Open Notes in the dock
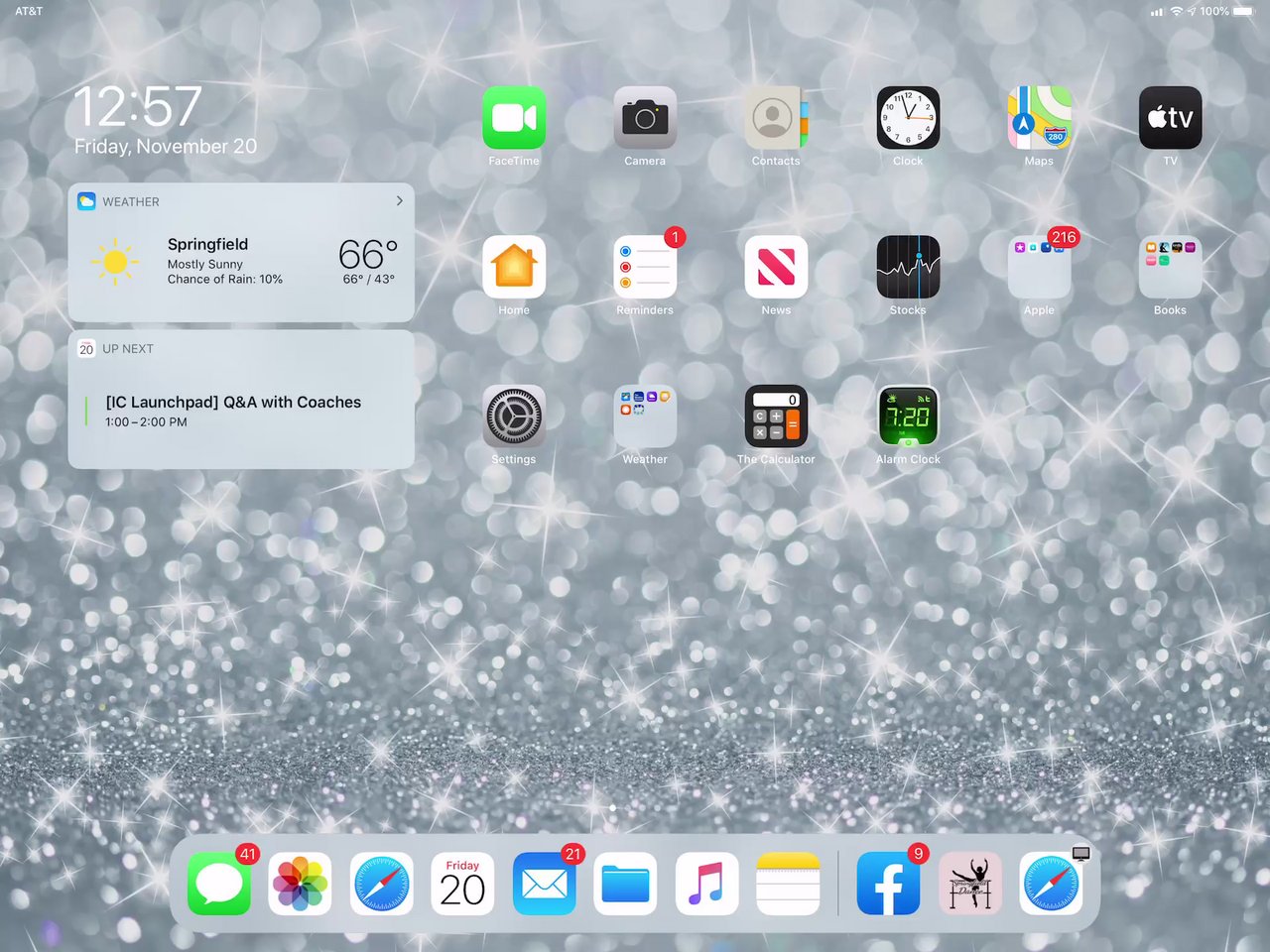 tap(788, 884)
